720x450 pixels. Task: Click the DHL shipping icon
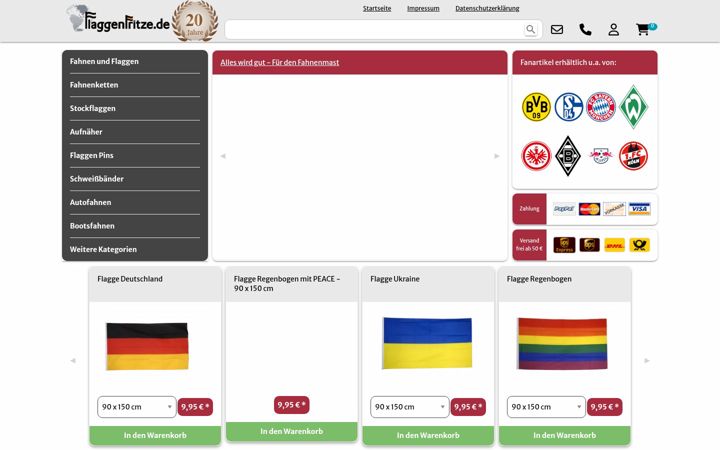point(614,245)
